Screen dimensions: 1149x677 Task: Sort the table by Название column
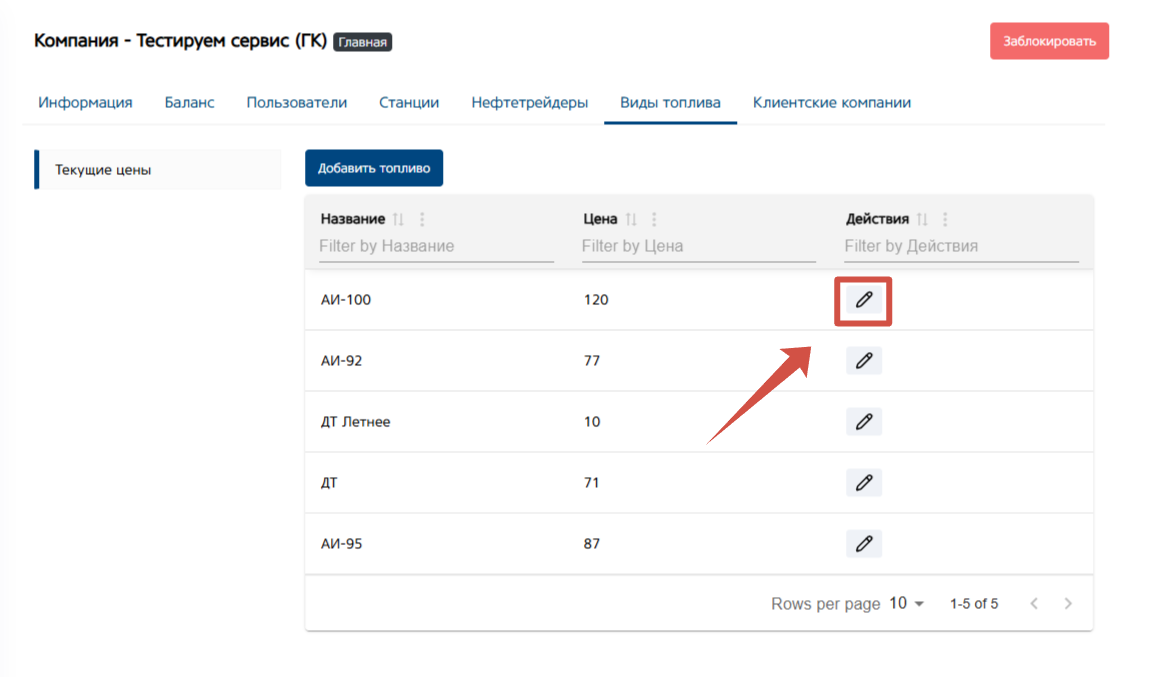tap(398, 220)
